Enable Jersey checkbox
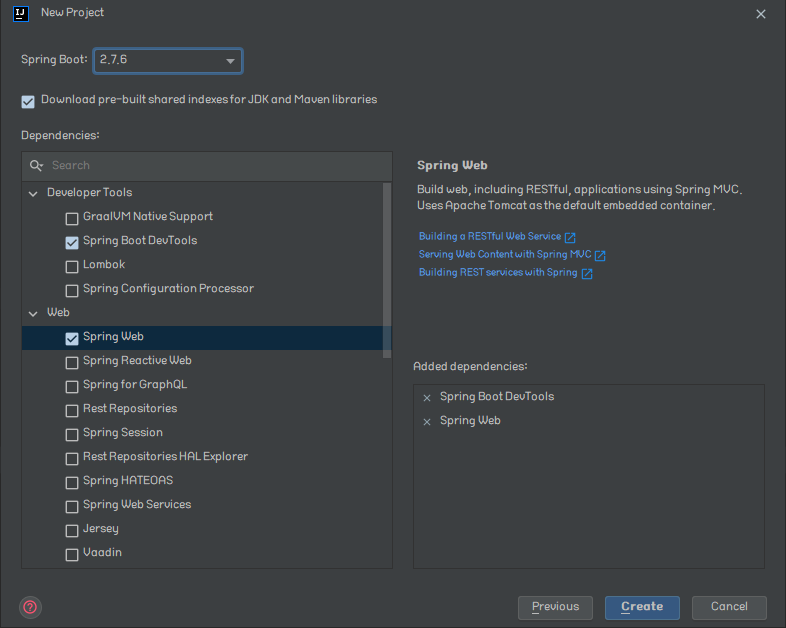The height and width of the screenshot is (628, 786). [72, 531]
